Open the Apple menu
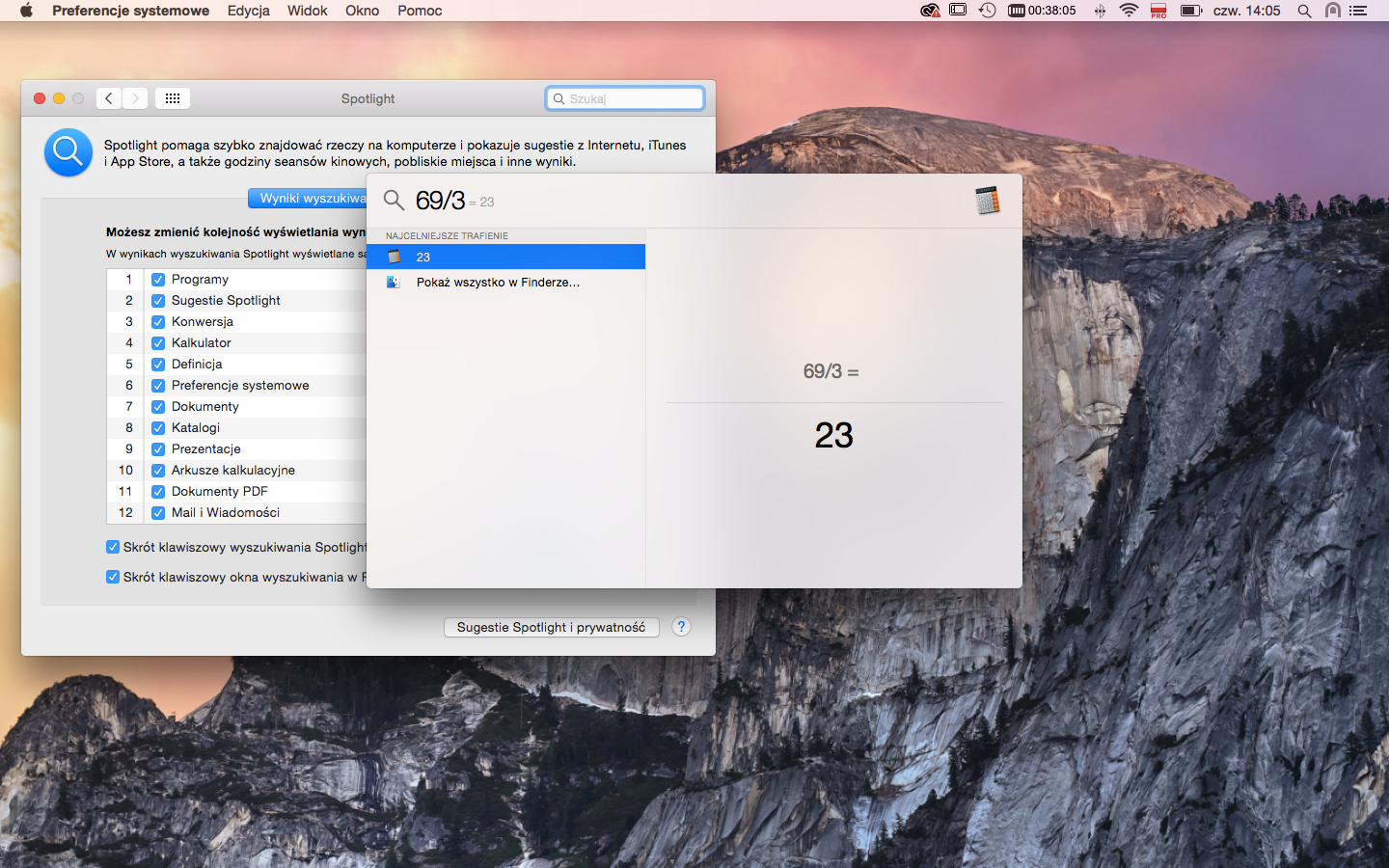This screenshot has width=1389, height=868. point(26,11)
